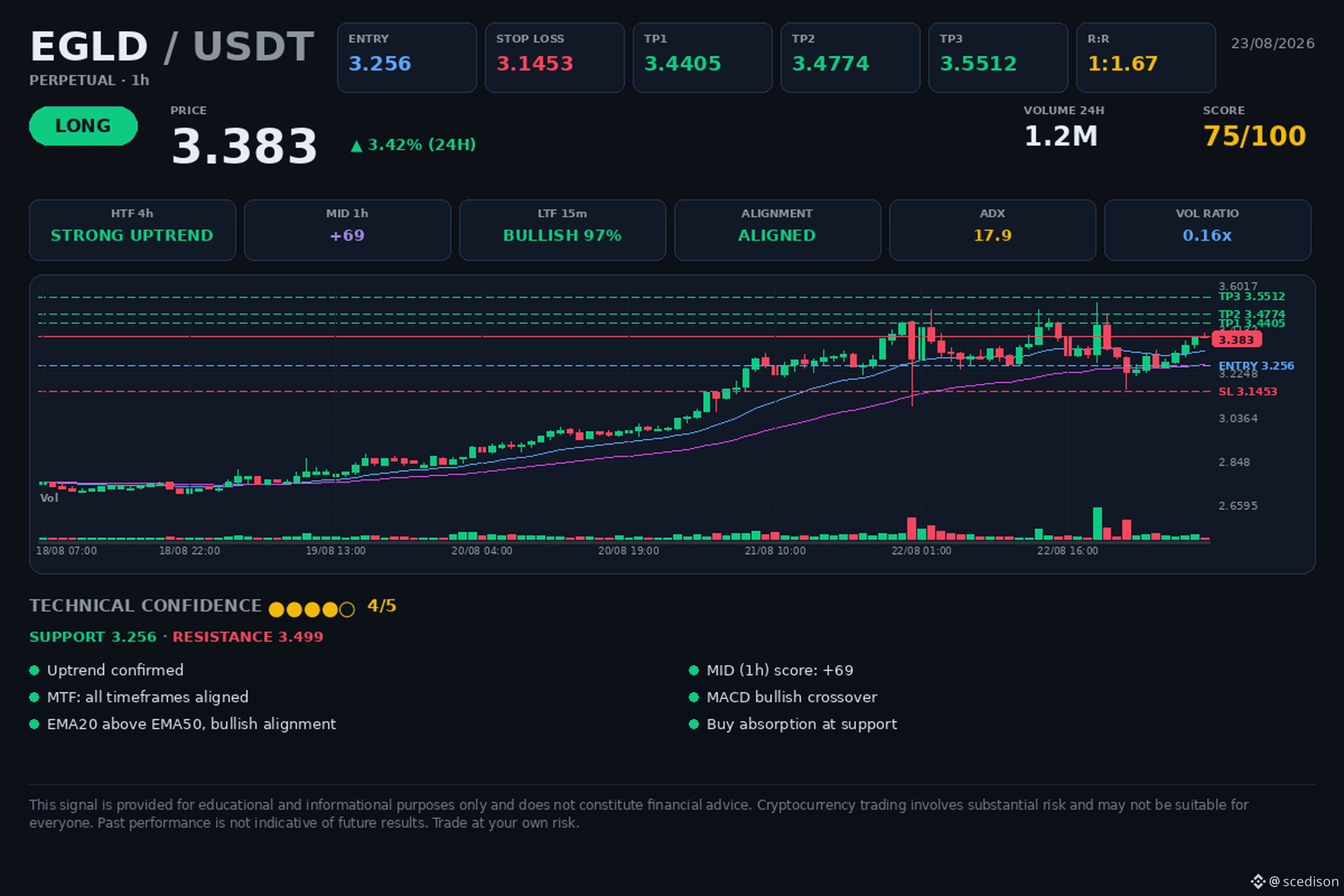Click the TECHNICAL CONFIDENCE heading
This screenshot has width=1344, height=896.
[x=146, y=606]
